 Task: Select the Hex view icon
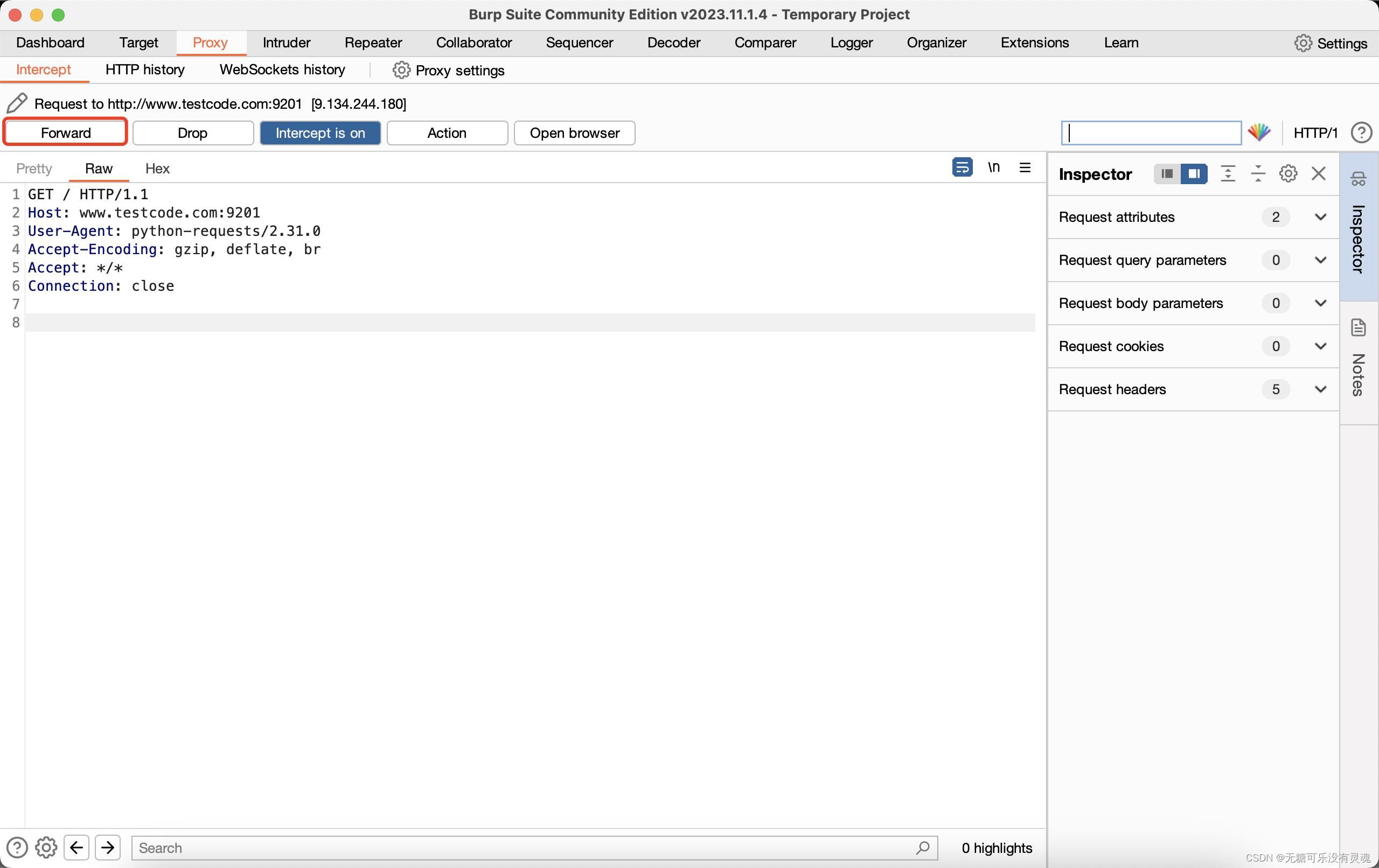pos(158,168)
